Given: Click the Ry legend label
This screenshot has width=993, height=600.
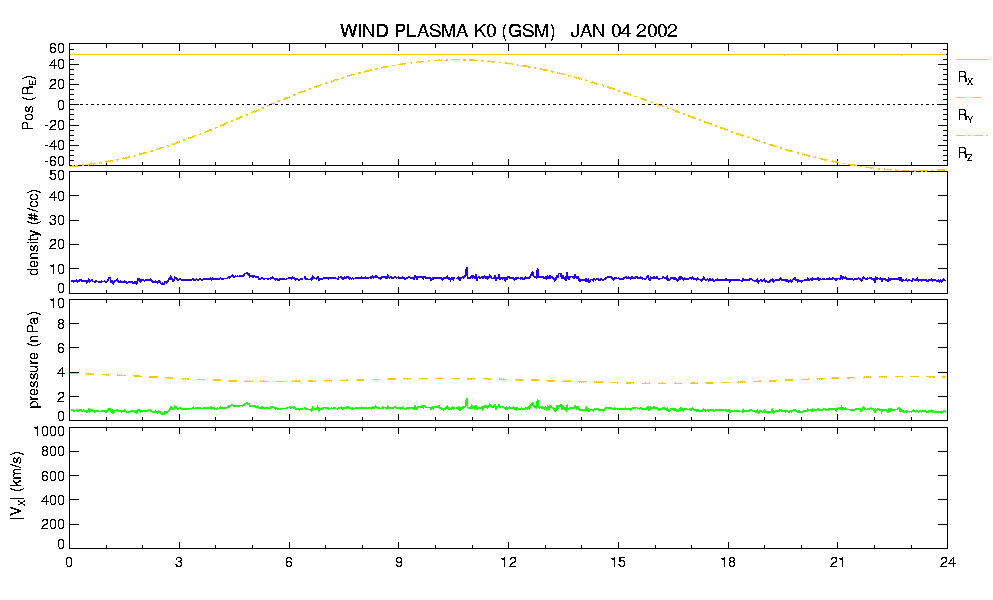Looking at the screenshot, I should [x=965, y=116].
